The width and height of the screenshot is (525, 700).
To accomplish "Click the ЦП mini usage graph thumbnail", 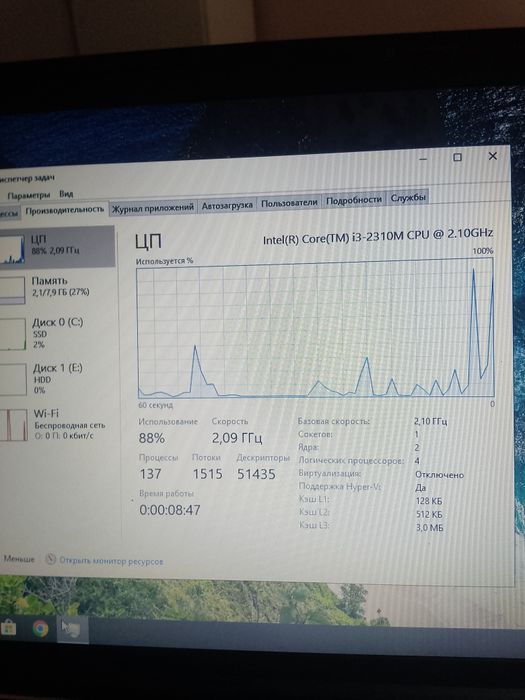I will tap(12, 249).
